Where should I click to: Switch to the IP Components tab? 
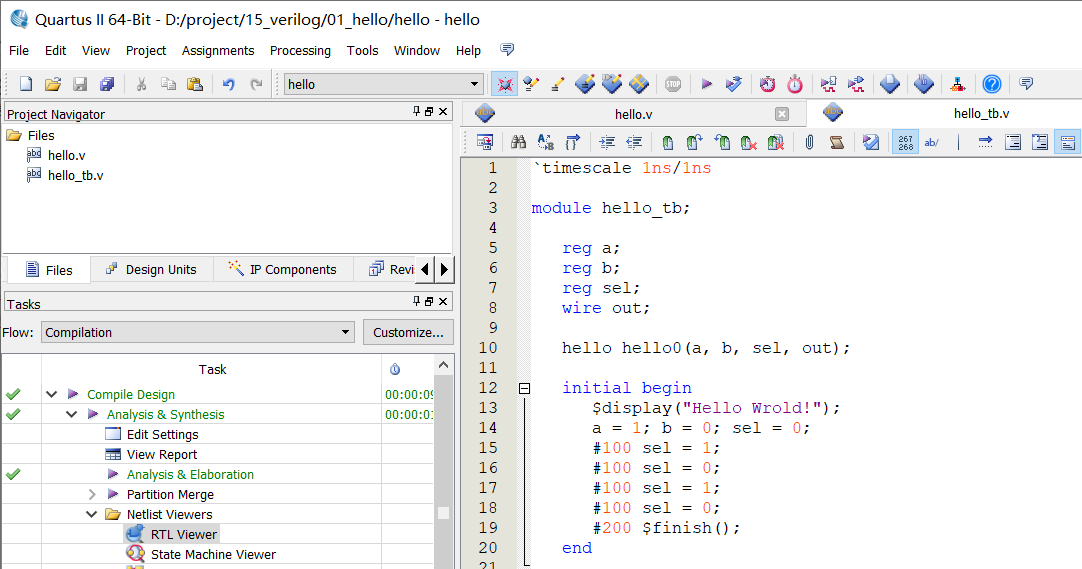(x=283, y=270)
